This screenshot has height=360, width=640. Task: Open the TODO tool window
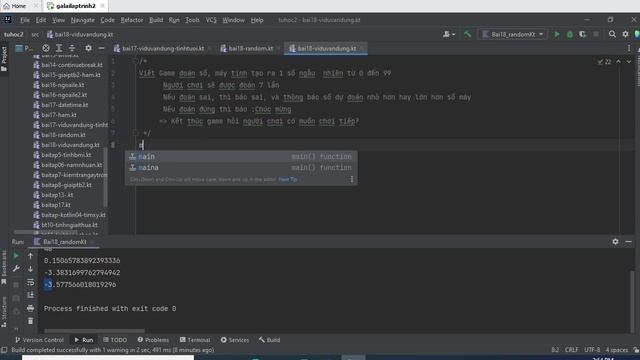click(115, 340)
